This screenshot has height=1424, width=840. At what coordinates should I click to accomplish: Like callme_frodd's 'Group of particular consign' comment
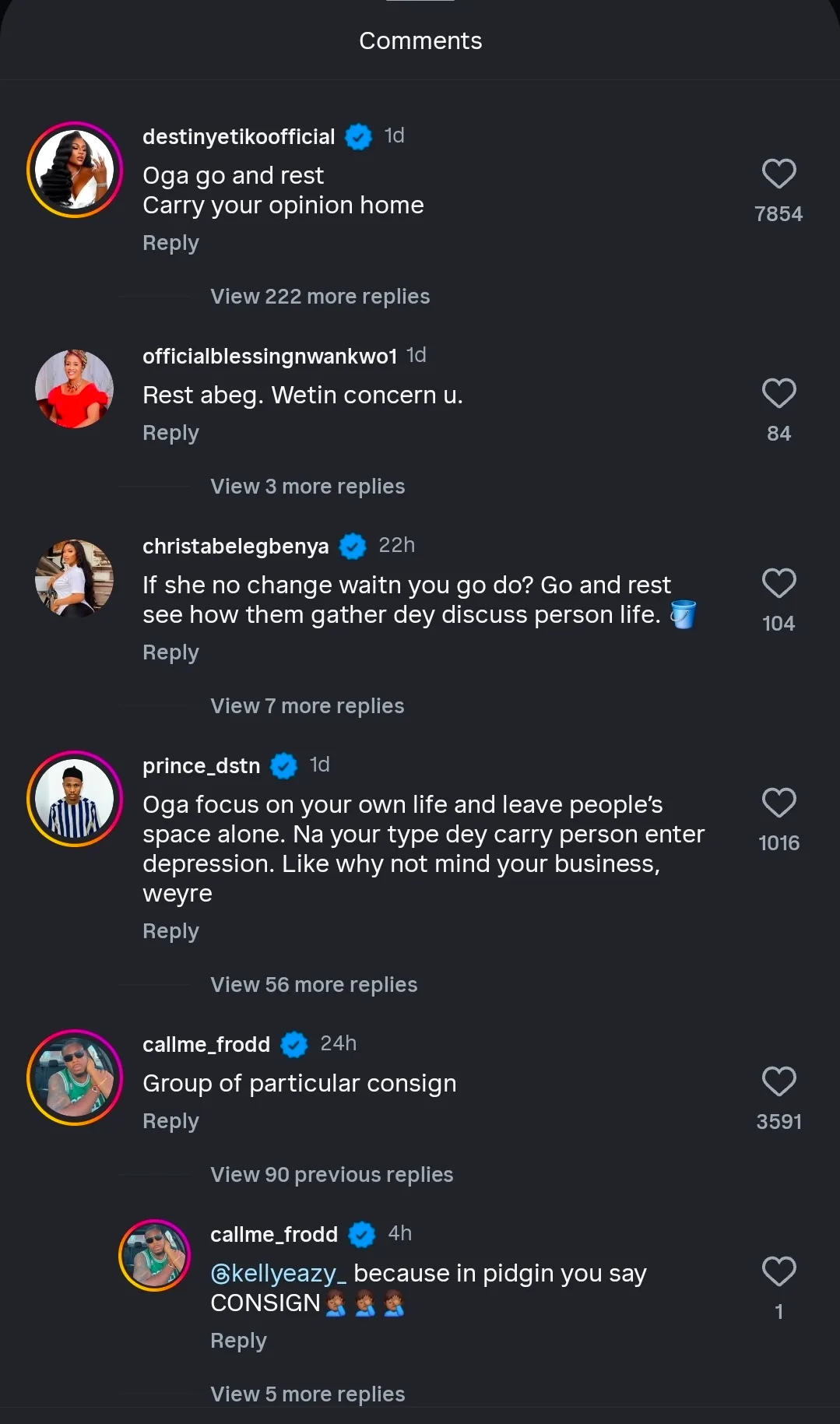point(778,1081)
